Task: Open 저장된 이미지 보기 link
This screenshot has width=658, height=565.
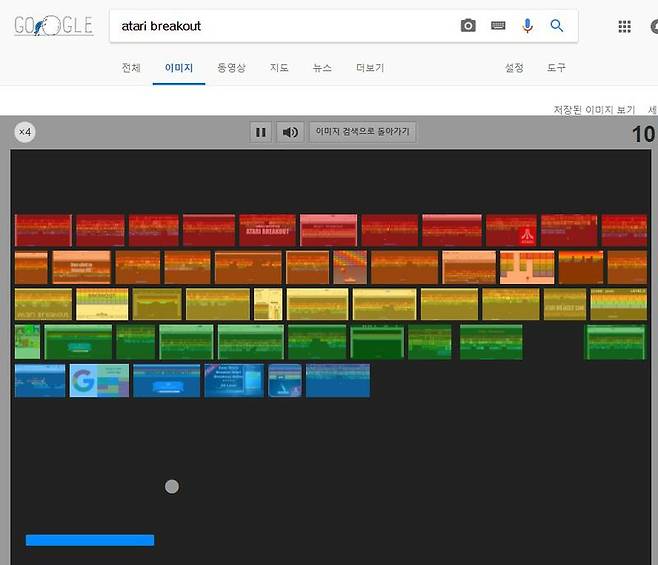Action: 594,109
